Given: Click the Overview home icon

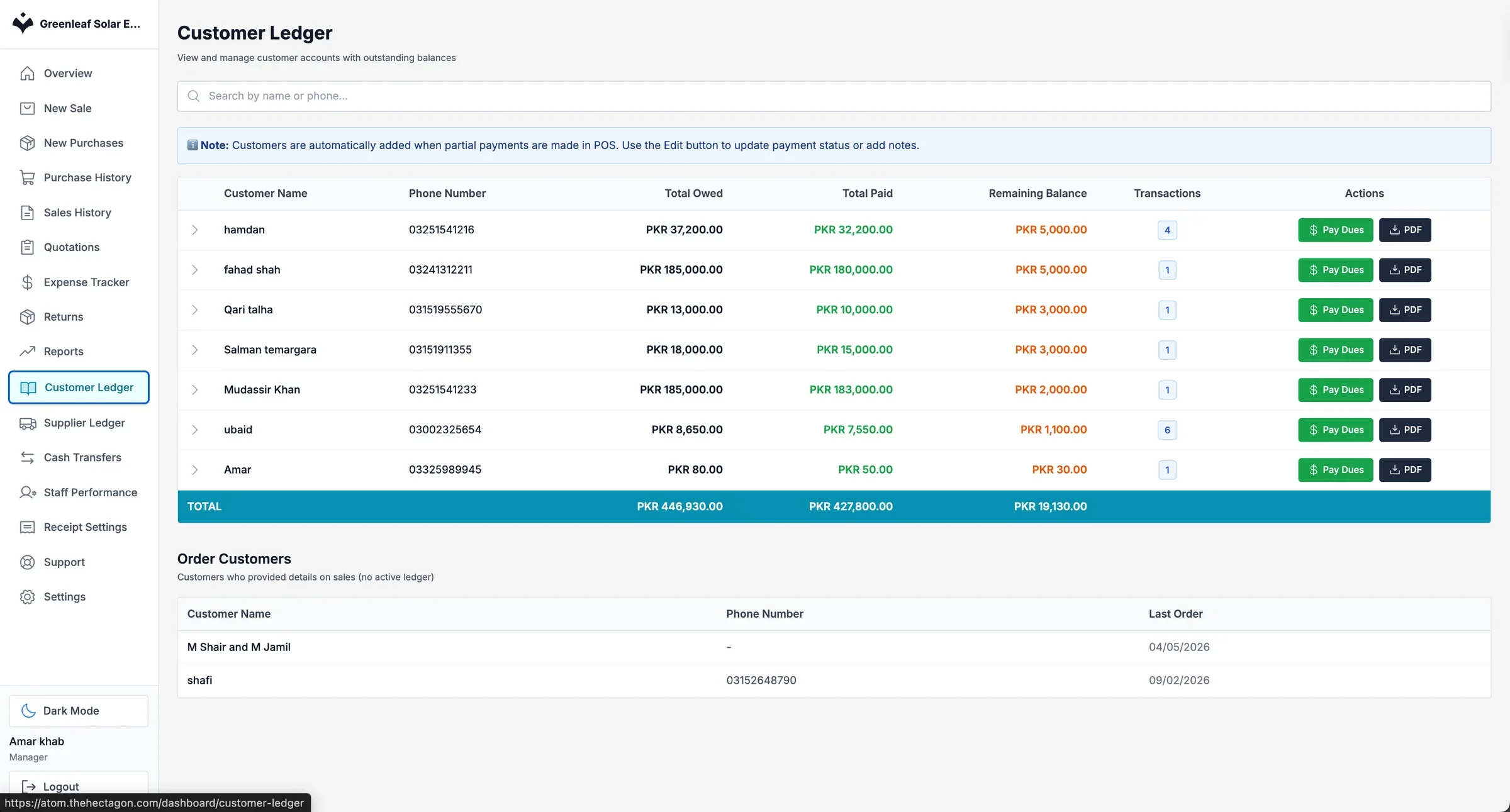Looking at the screenshot, I should pyautogui.click(x=27, y=74).
